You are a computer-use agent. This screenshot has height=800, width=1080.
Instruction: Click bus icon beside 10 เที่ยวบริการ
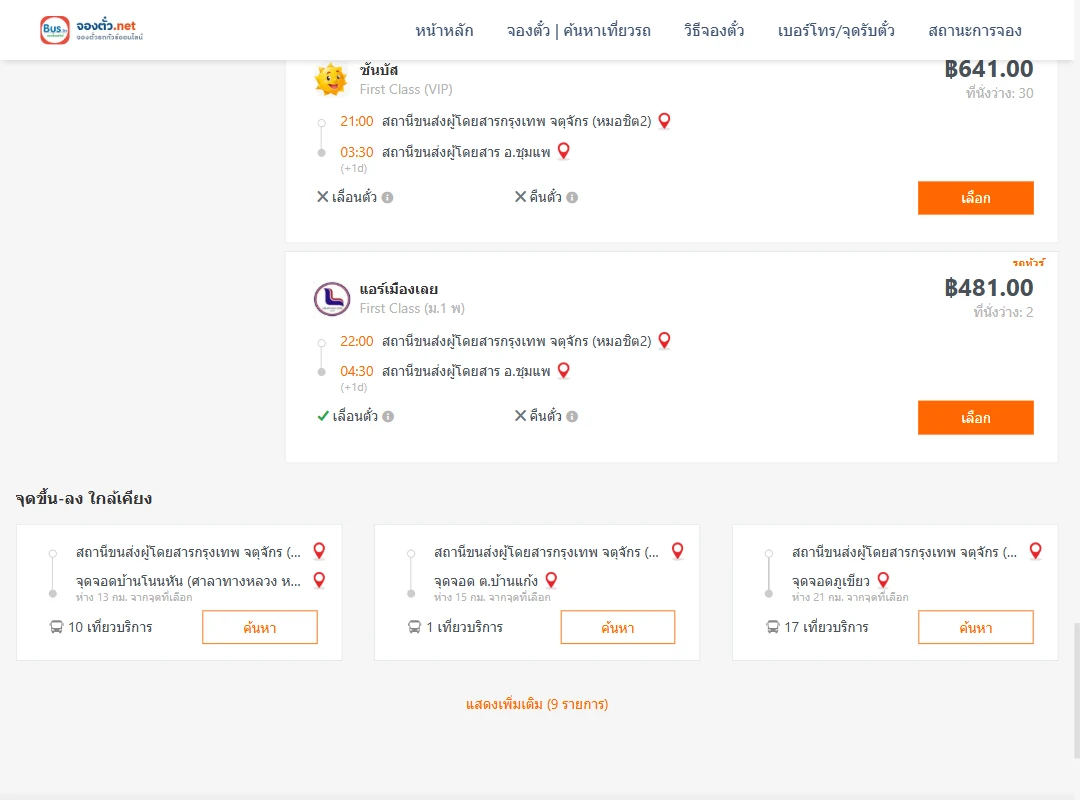(56, 627)
